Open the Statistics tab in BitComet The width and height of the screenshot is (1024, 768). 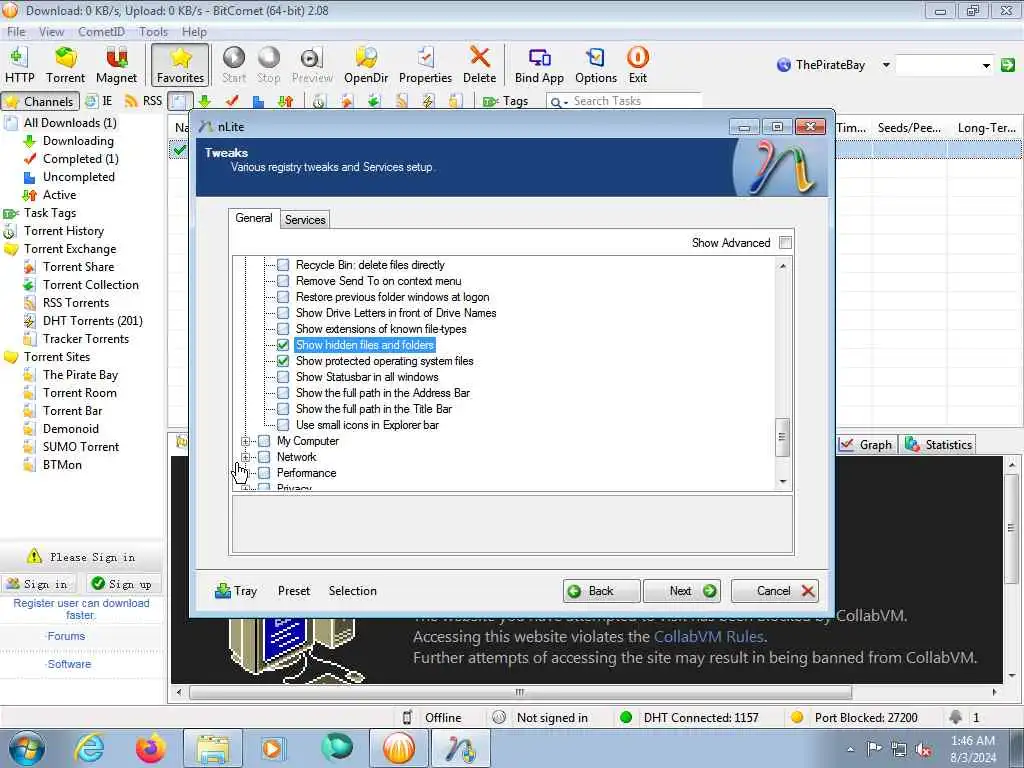938,445
